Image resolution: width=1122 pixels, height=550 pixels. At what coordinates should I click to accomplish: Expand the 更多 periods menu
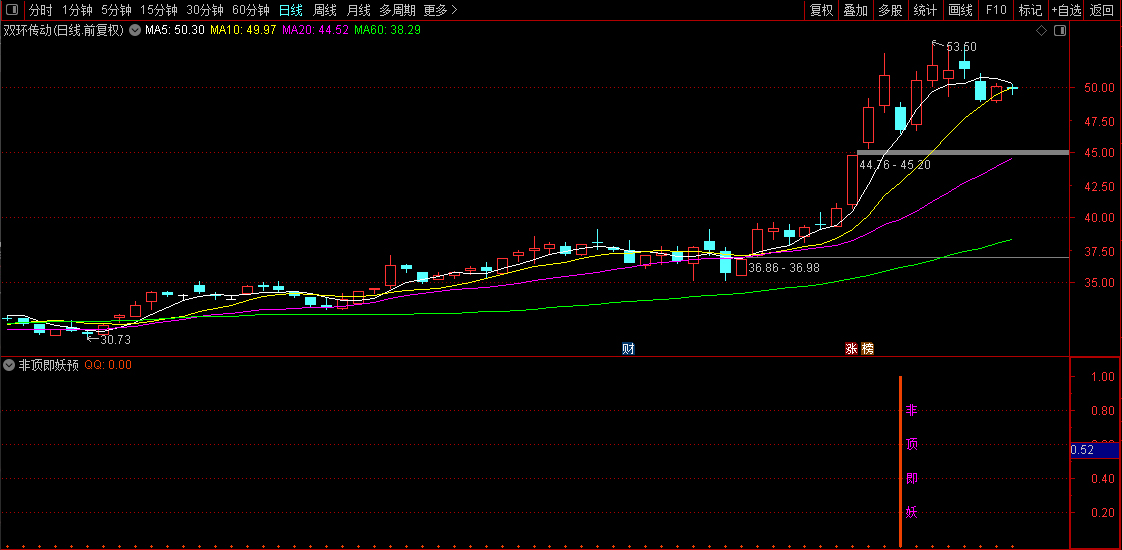(x=440, y=10)
